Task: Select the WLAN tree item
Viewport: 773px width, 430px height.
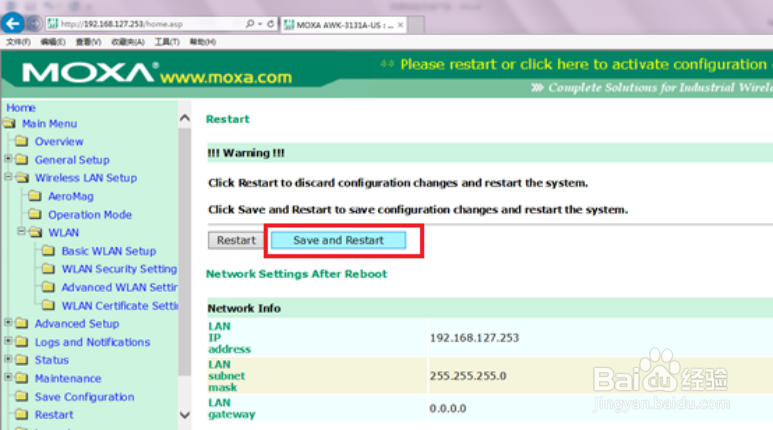Action: tap(63, 233)
